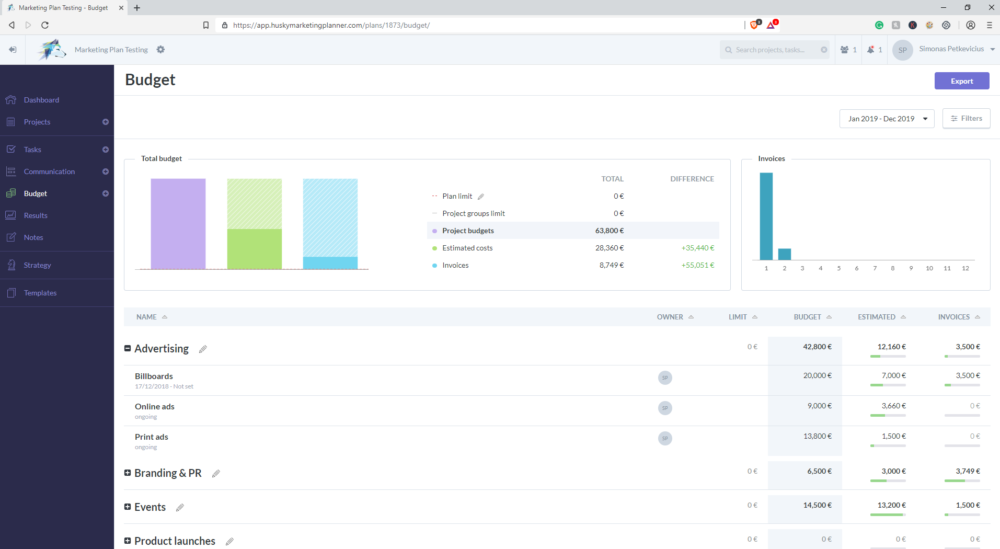Edit plan limit pencil icon

481,196
